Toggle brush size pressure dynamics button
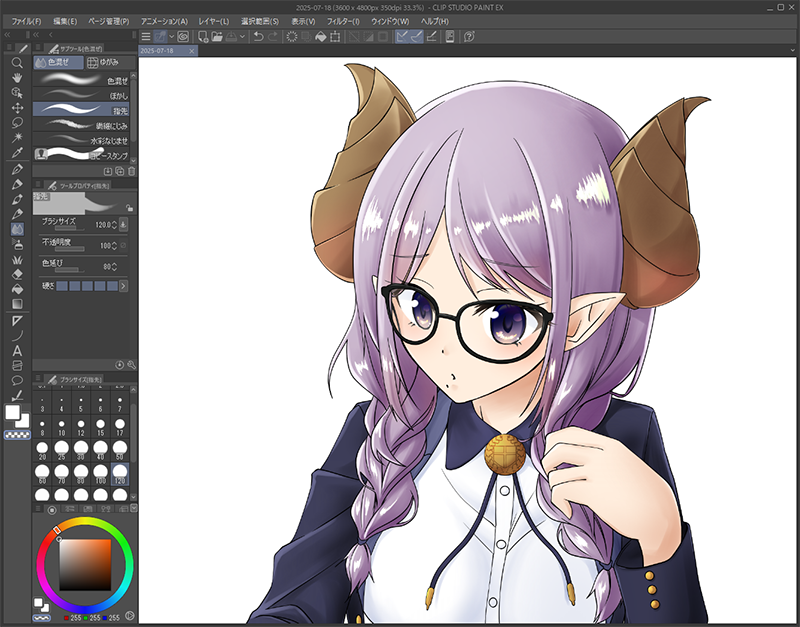The image size is (800, 627). [x=123, y=224]
